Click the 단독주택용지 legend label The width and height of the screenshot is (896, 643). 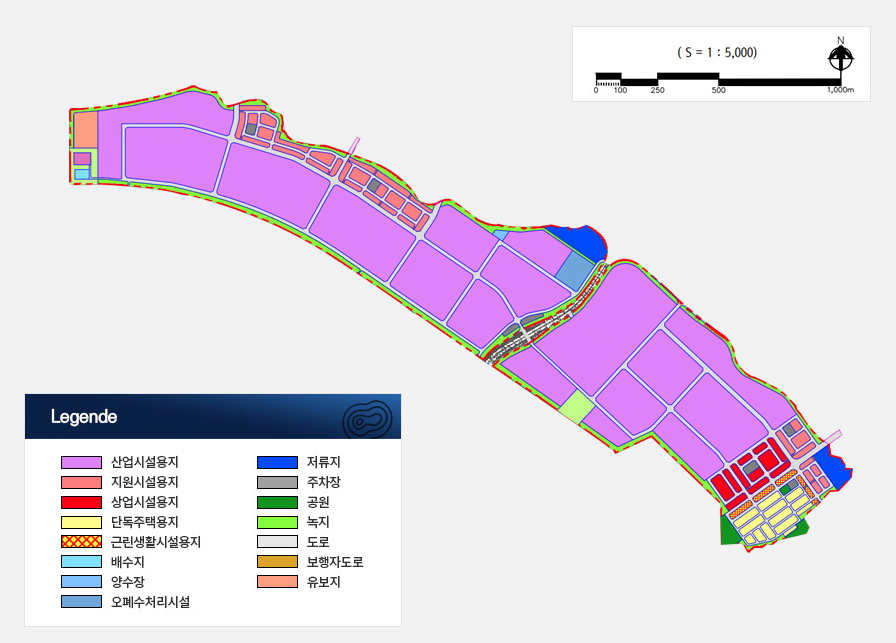(x=145, y=522)
